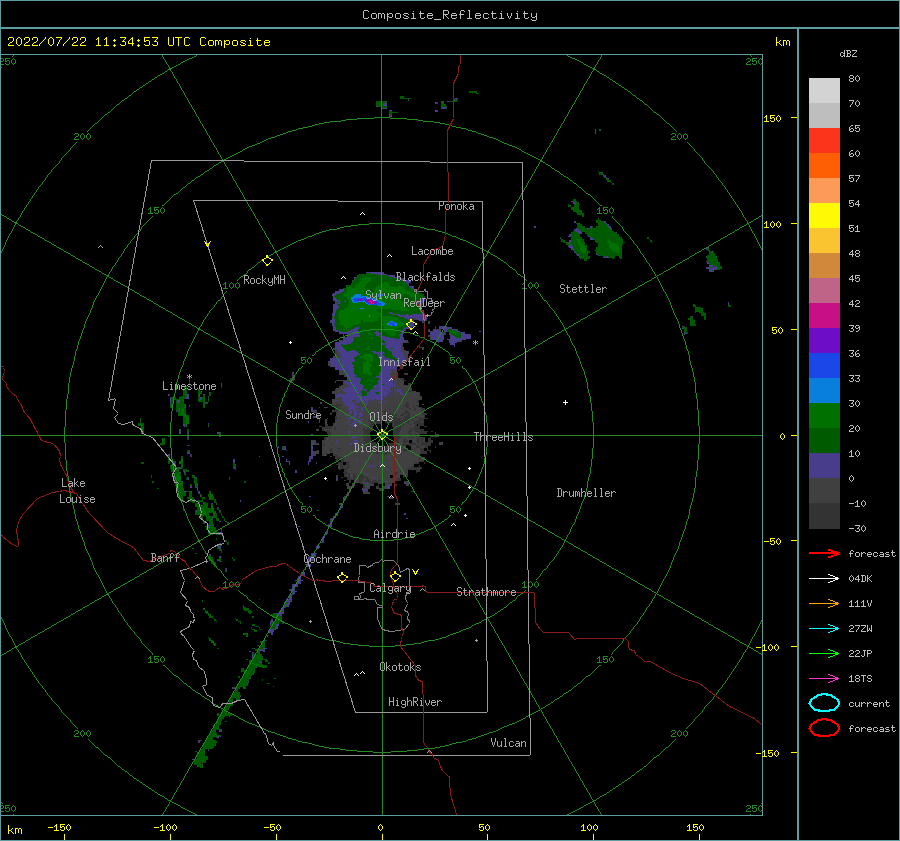Pick the yellow 51-54 dBZ swatch
The height and width of the screenshot is (841, 900).
tap(824, 215)
